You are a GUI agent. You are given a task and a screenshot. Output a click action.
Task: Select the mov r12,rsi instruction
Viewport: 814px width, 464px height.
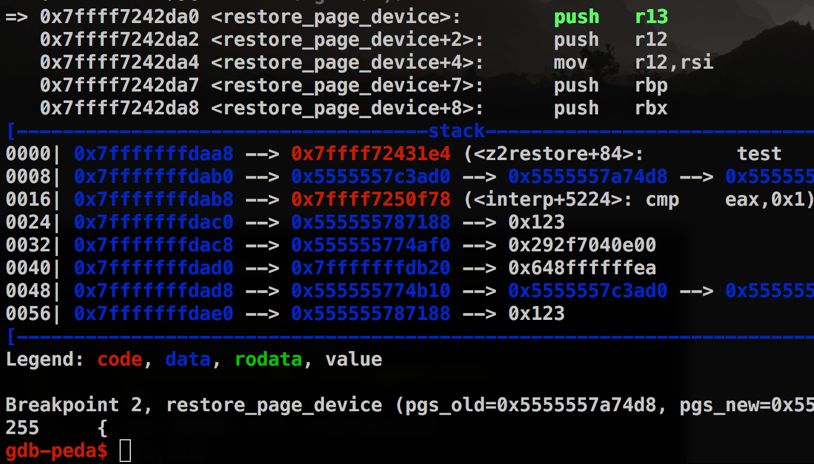tap(633, 63)
